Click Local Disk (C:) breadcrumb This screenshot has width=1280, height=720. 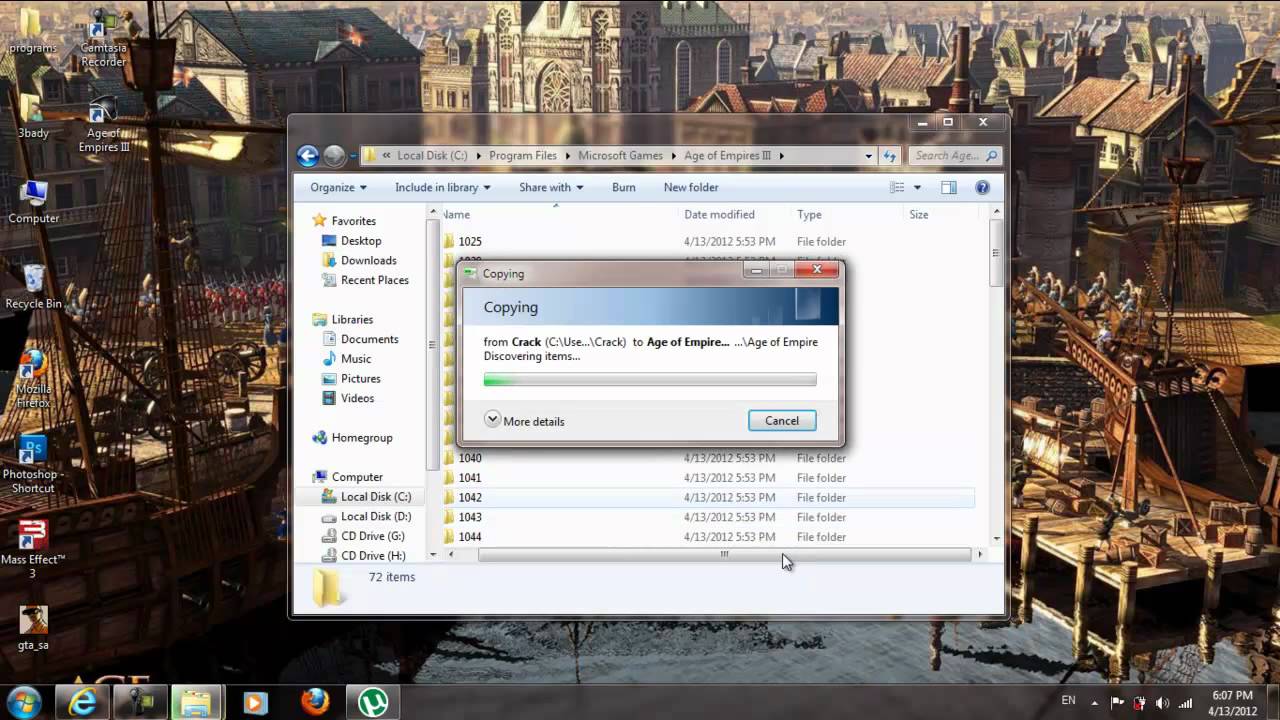click(x=432, y=156)
